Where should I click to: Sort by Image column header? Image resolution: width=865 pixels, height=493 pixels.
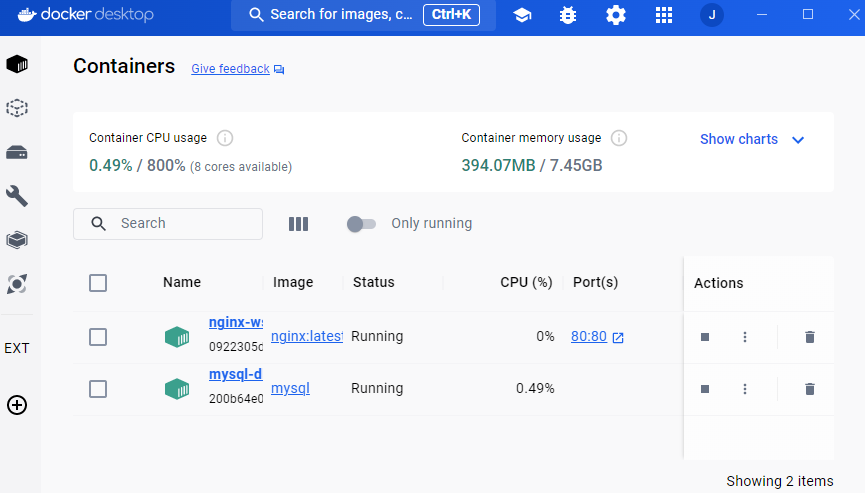click(x=293, y=282)
